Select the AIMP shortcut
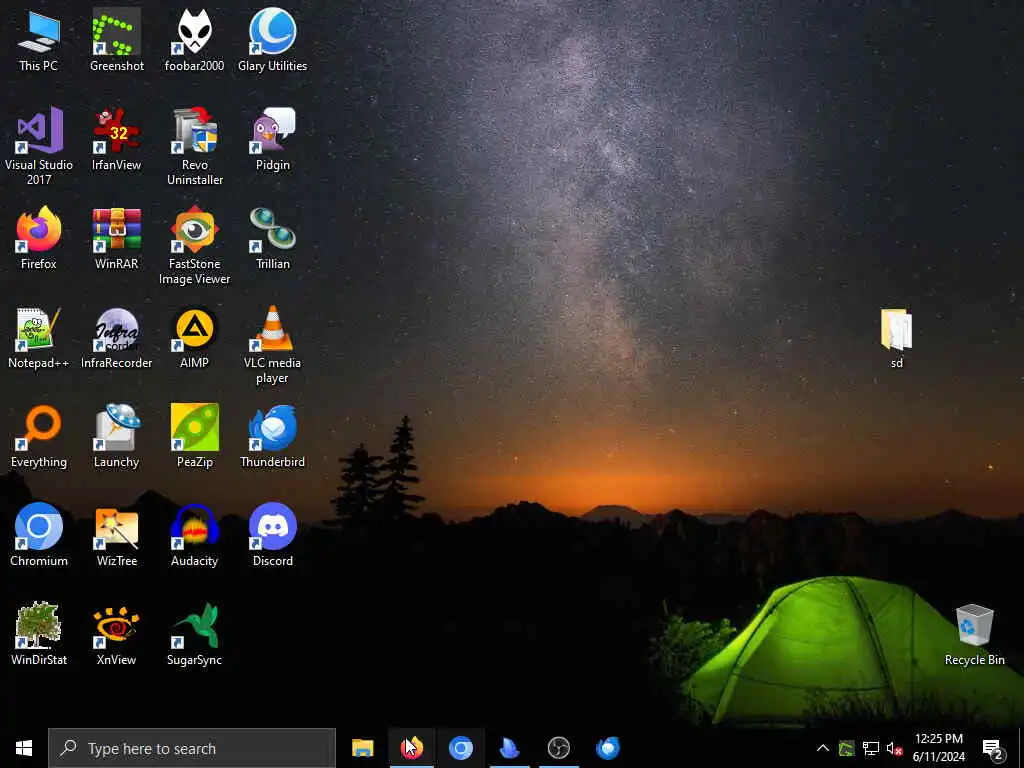1024x768 pixels. tap(195, 337)
